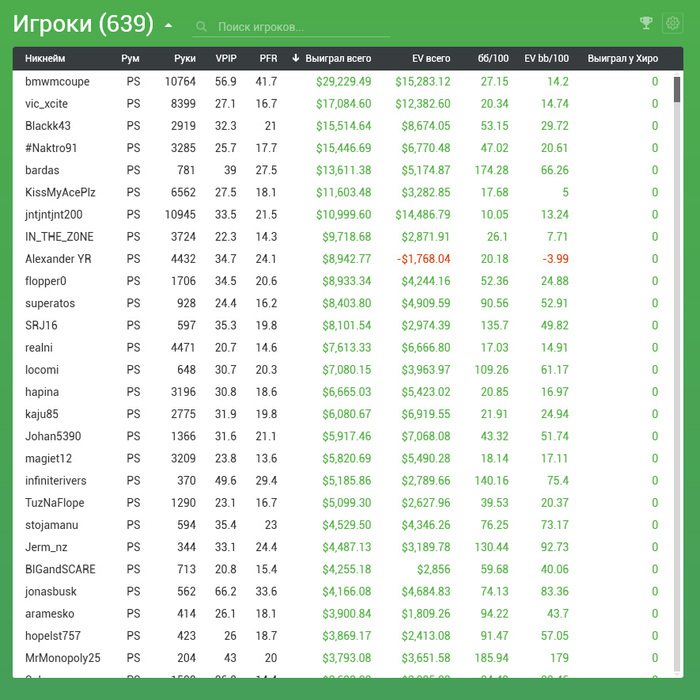The width and height of the screenshot is (700, 700).
Task: Expand the Игроки (639) dropdown arrow
Action: 168,25
